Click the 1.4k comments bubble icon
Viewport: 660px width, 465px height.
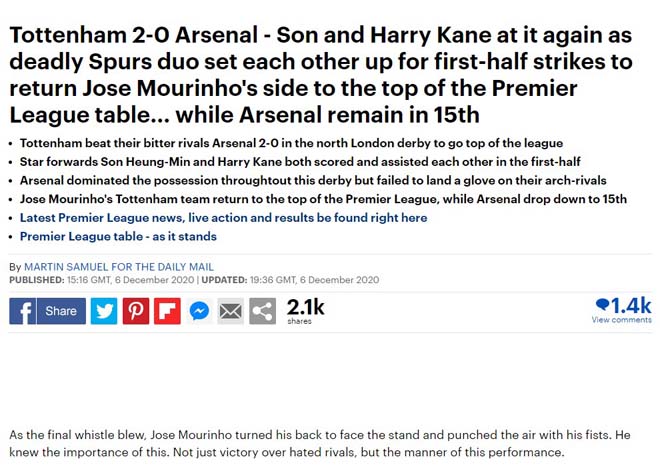pos(603,305)
